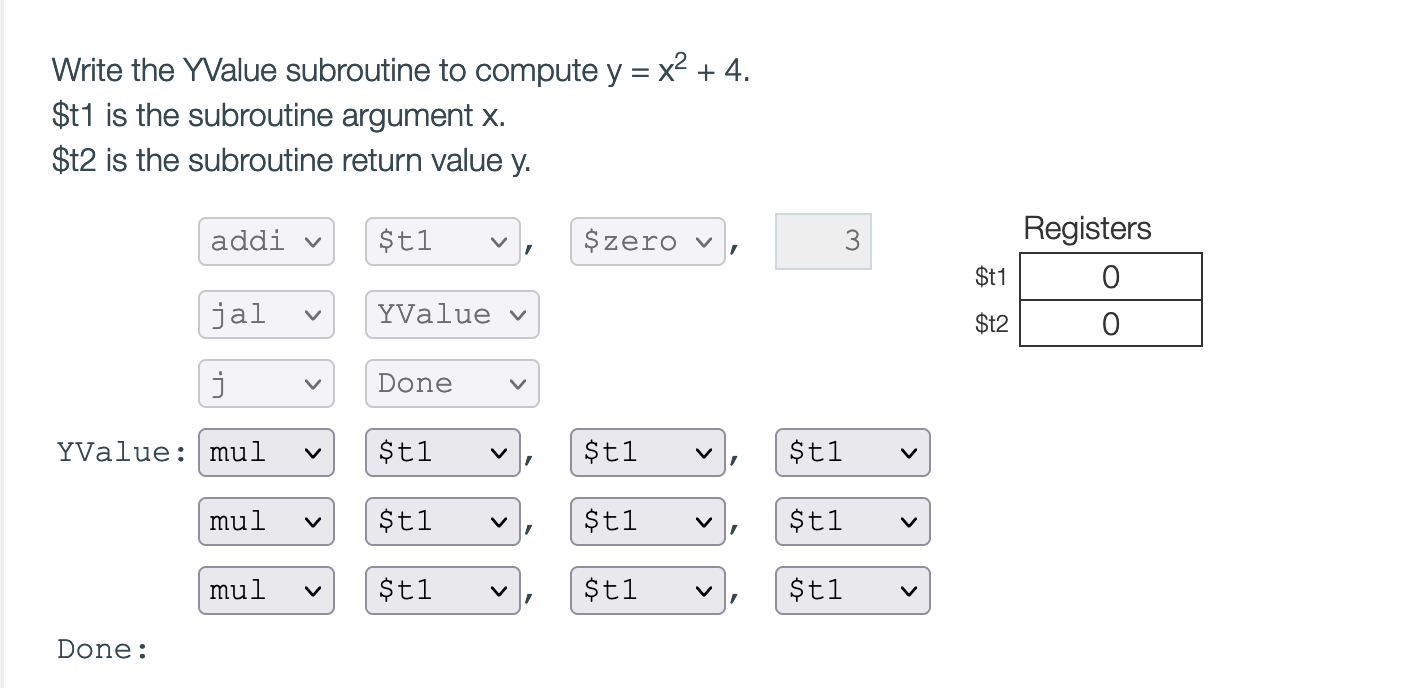
Task: Click the $t1 register value box showing 0
Action: point(1110,276)
